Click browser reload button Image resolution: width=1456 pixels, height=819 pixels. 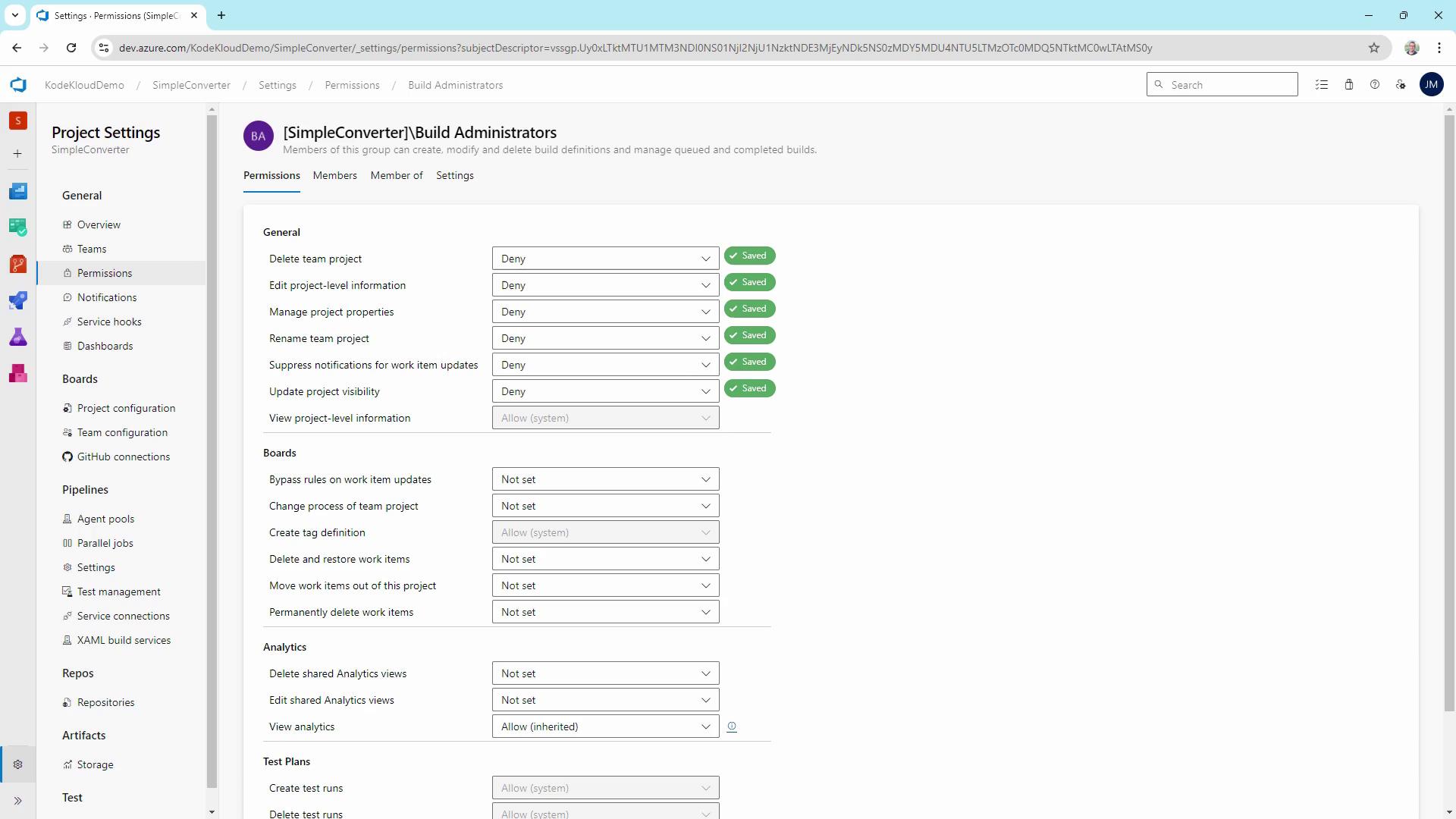click(x=71, y=48)
